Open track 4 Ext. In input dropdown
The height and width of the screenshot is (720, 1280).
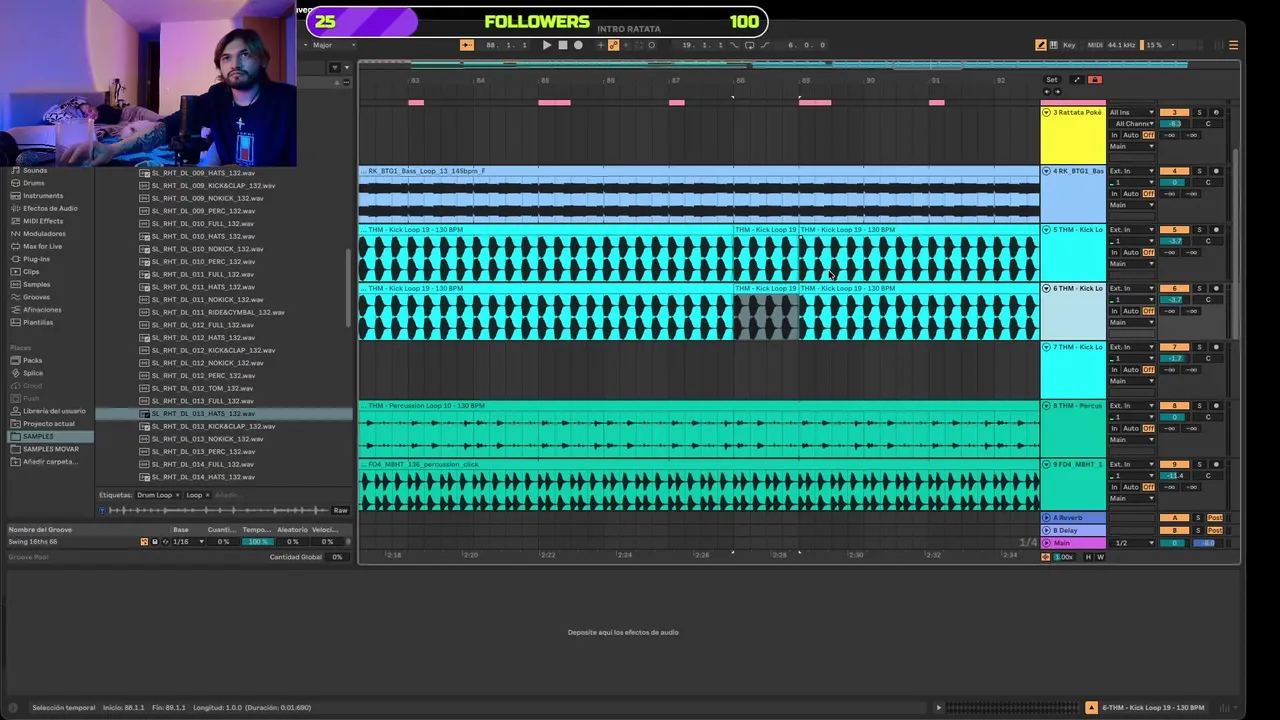point(1132,171)
